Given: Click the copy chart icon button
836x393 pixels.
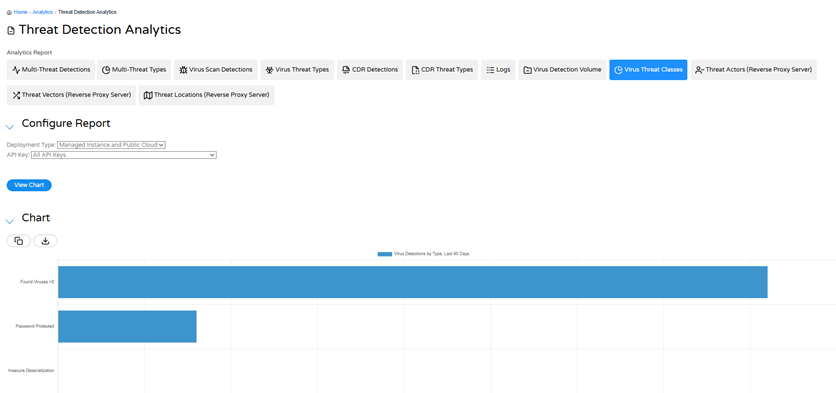Looking at the screenshot, I should coord(19,241).
